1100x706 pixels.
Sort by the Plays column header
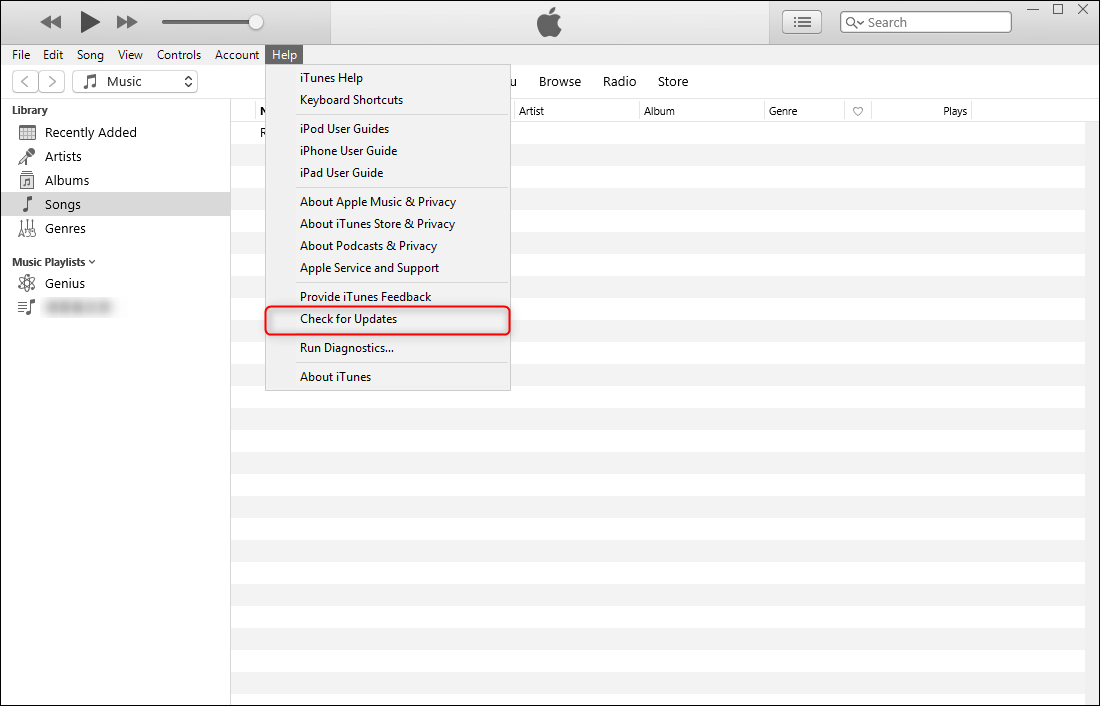click(921, 111)
